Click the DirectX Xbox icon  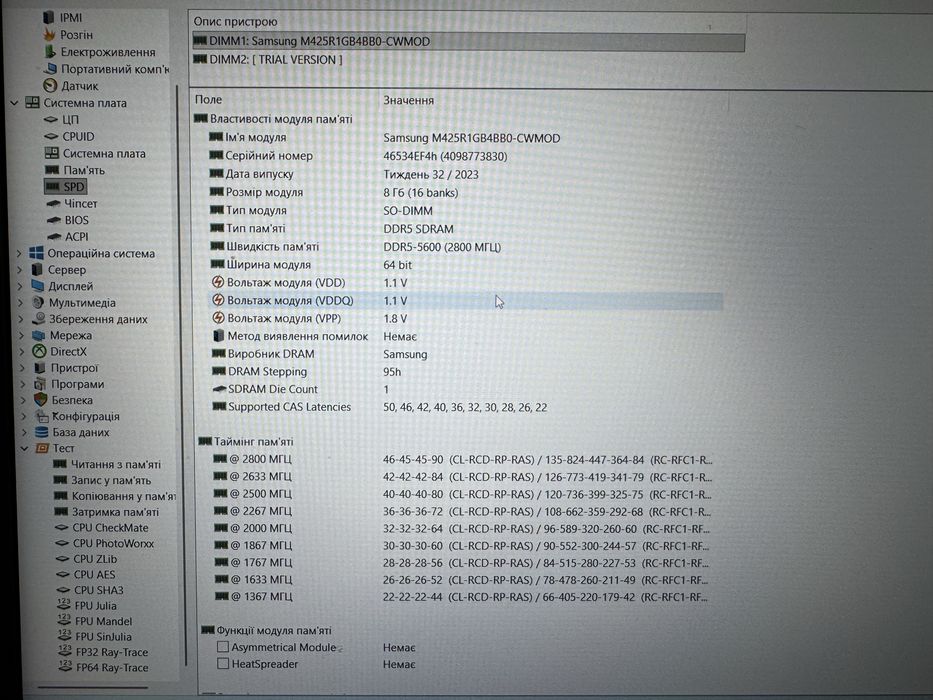pyautogui.click(x=39, y=351)
